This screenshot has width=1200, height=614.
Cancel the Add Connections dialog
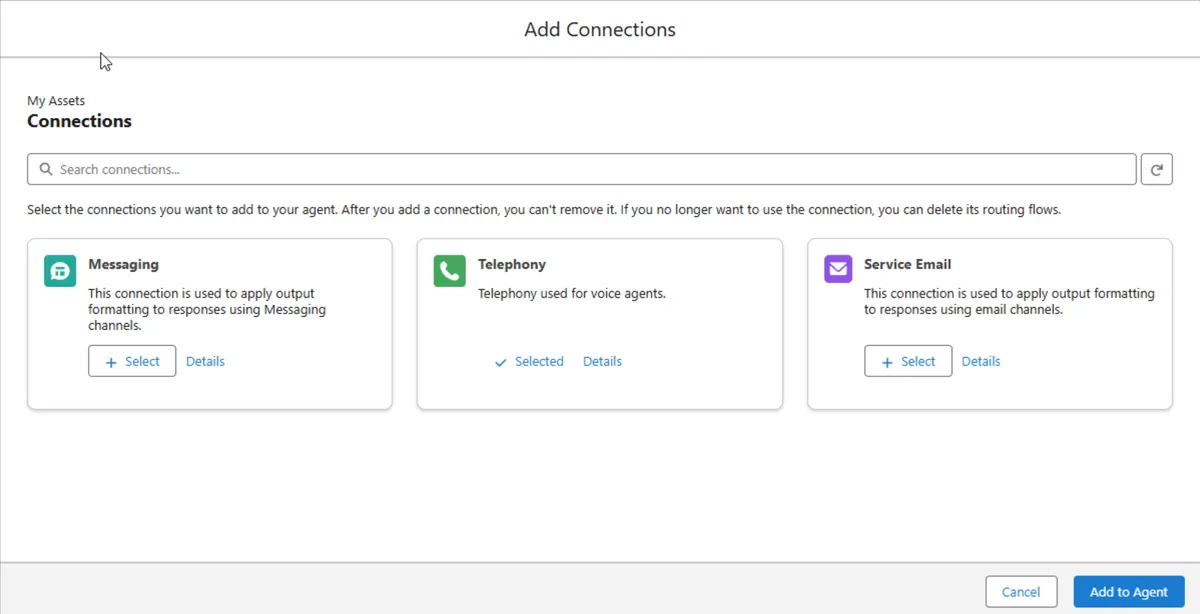tap(1020, 592)
